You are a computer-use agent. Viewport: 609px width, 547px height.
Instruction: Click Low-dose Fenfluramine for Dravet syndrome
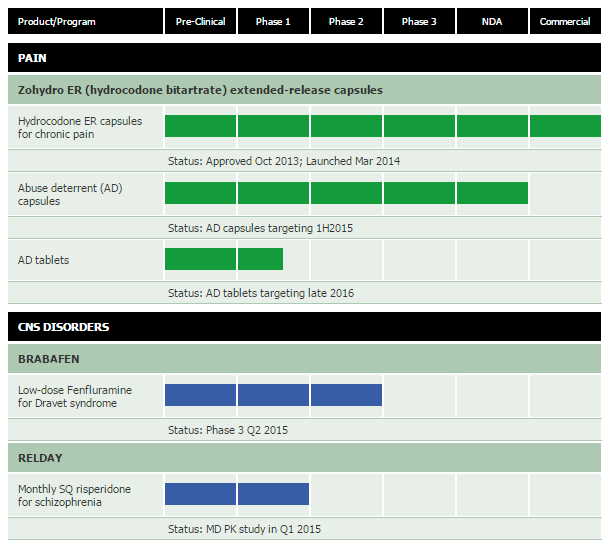tap(75, 396)
